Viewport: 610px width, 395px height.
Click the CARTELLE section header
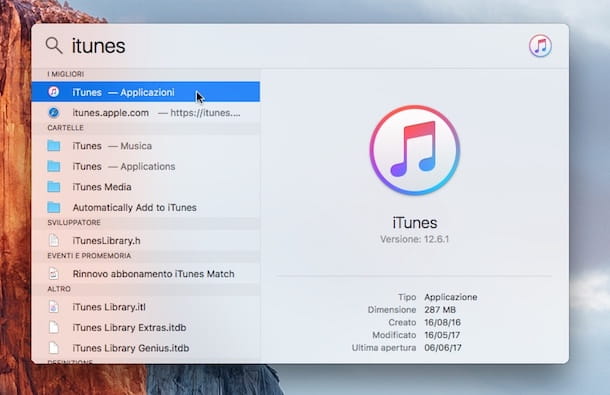[65, 128]
